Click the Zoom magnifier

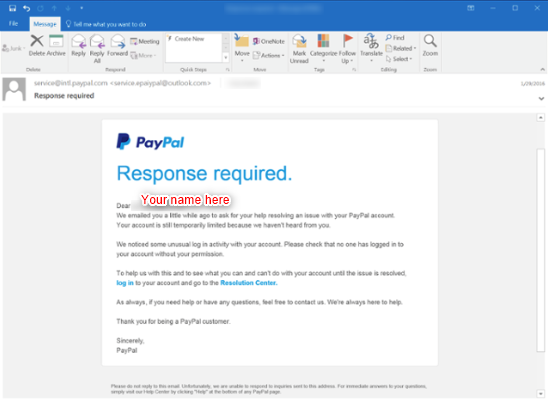click(x=430, y=45)
